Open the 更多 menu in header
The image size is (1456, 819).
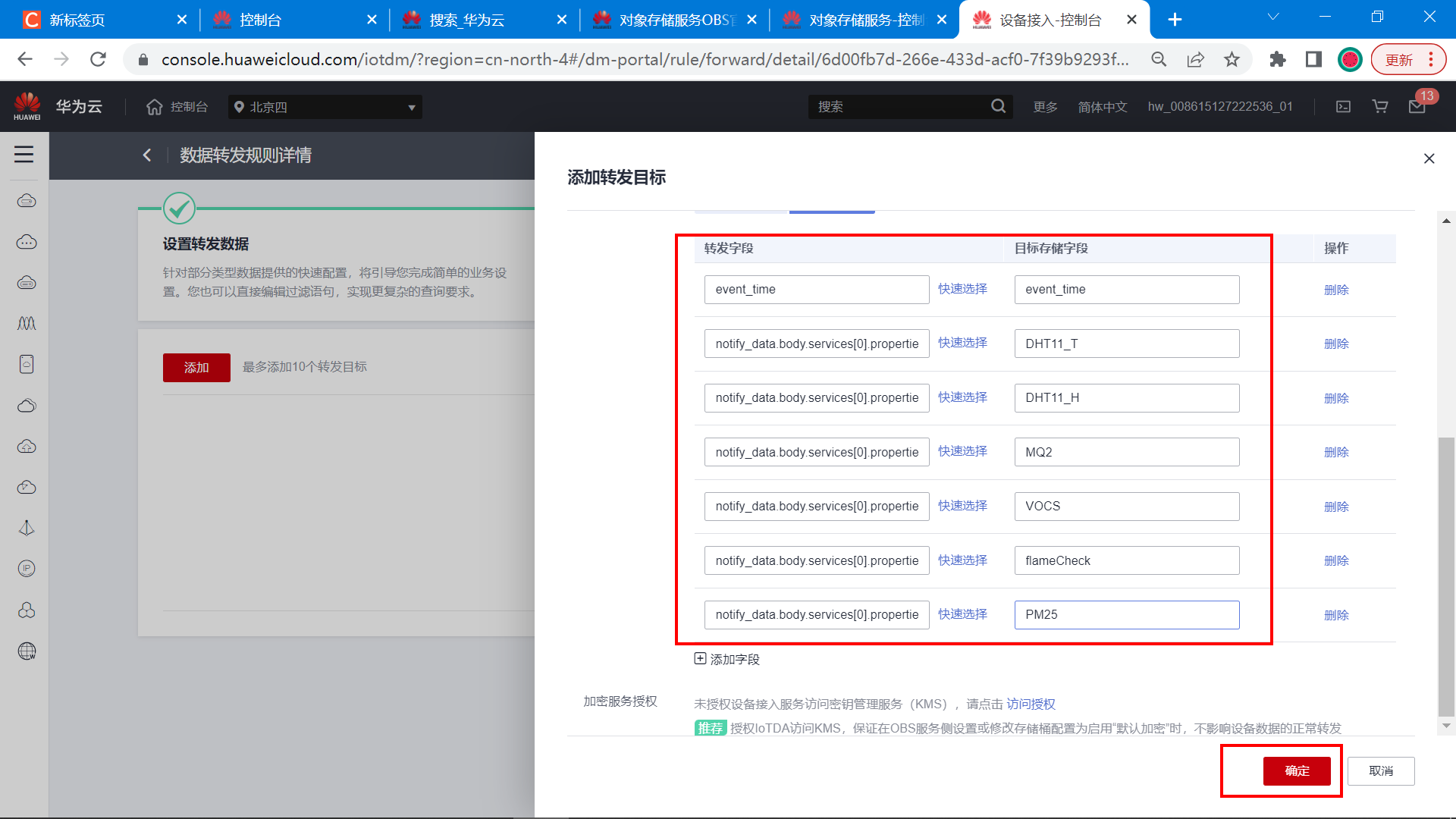point(1045,107)
